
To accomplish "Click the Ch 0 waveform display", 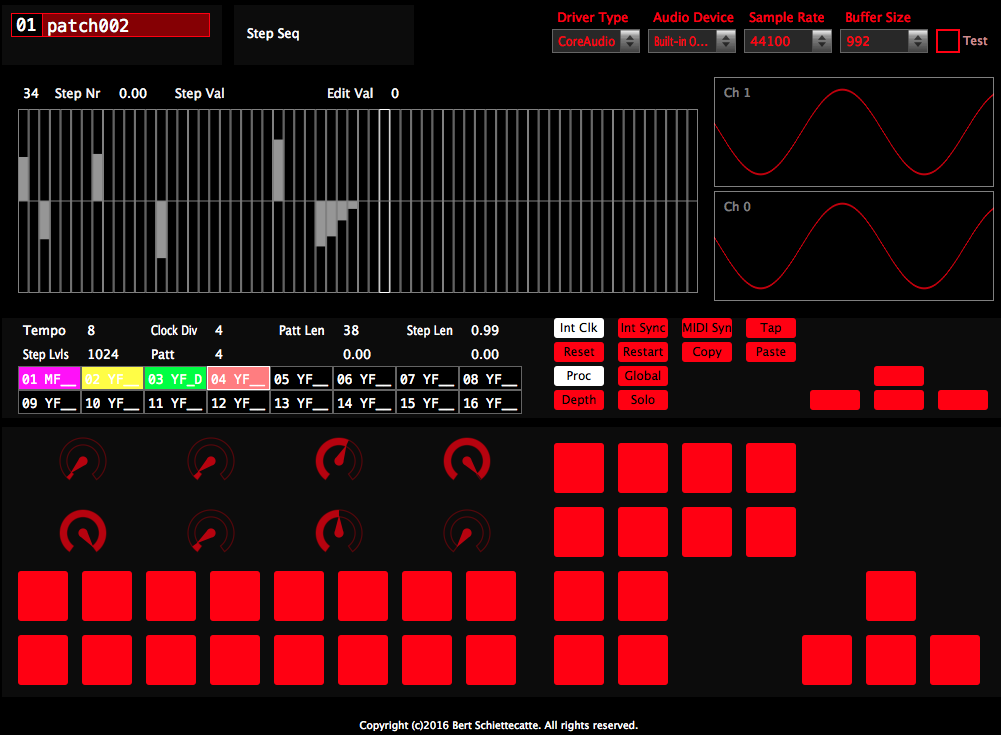I will tap(854, 246).
